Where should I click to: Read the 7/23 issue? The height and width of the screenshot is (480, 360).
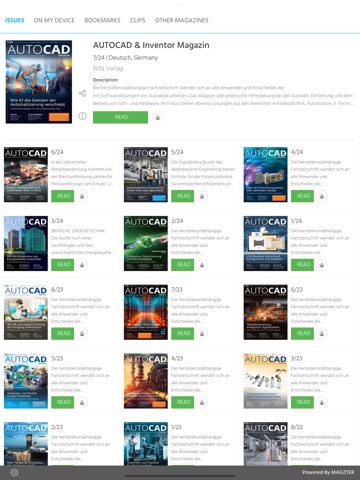pyautogui.click(x=182, y=333)
